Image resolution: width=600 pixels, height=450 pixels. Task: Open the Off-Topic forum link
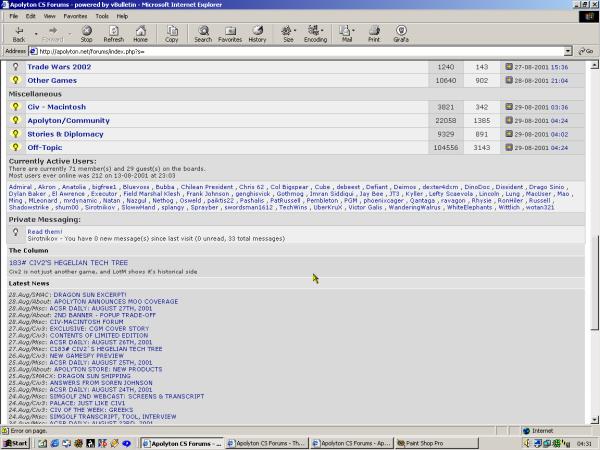pos(45,147)
